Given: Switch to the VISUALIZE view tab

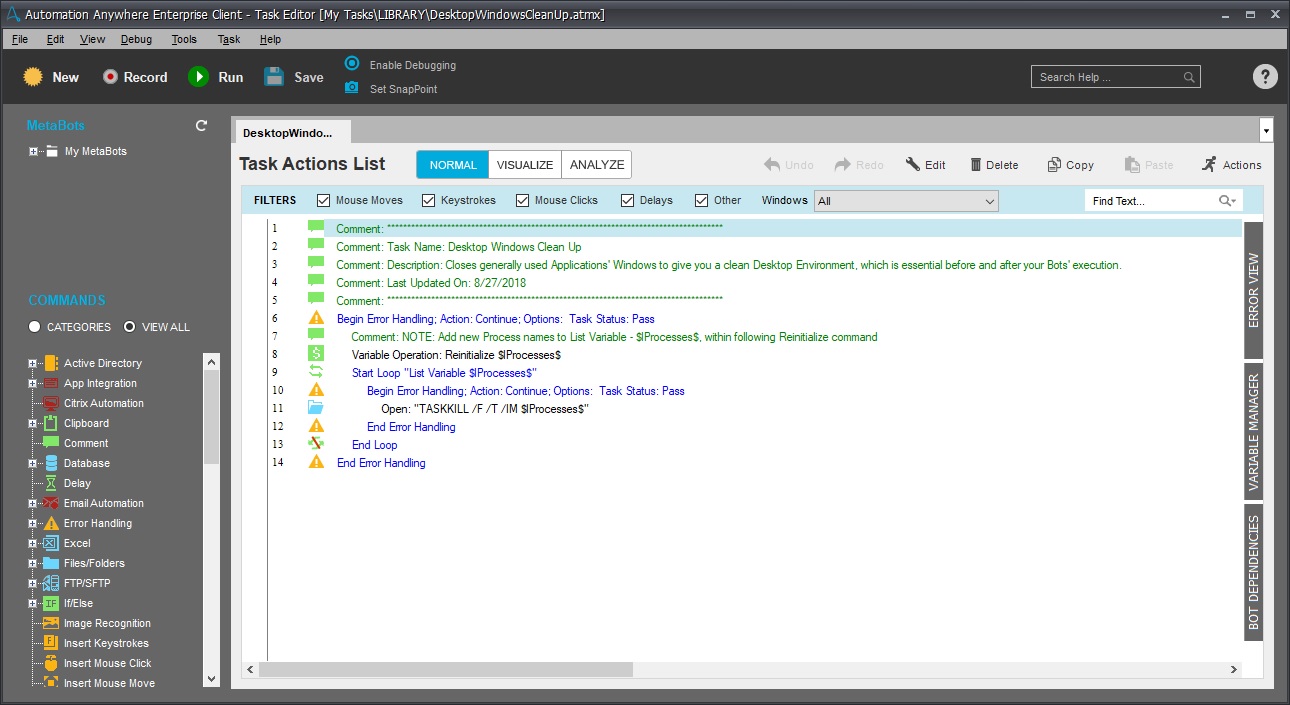Looking at the screenshot, I should 525,165.
